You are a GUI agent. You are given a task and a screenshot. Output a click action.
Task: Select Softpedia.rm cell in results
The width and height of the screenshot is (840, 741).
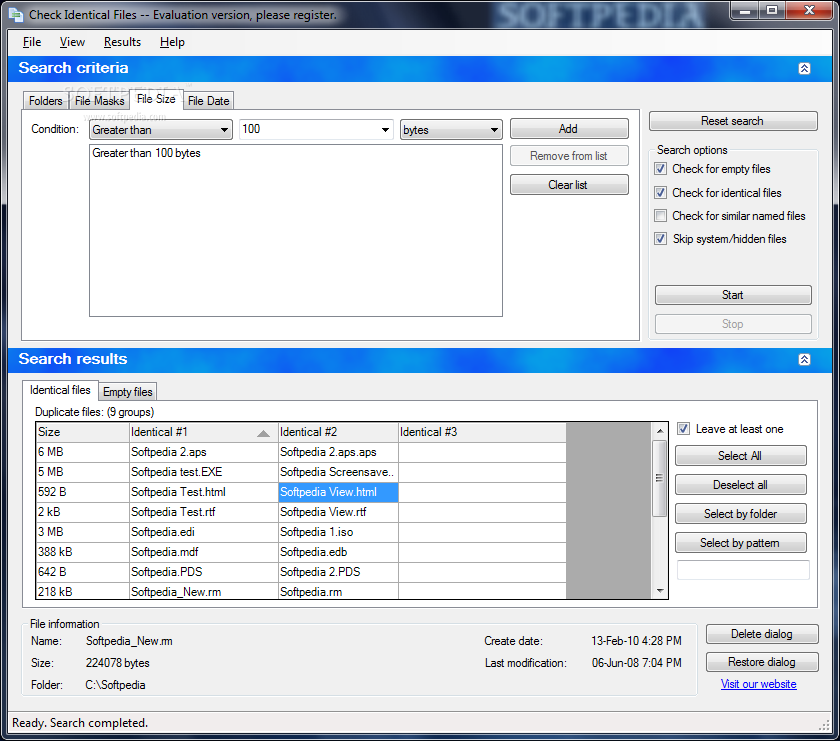[338, 592]
